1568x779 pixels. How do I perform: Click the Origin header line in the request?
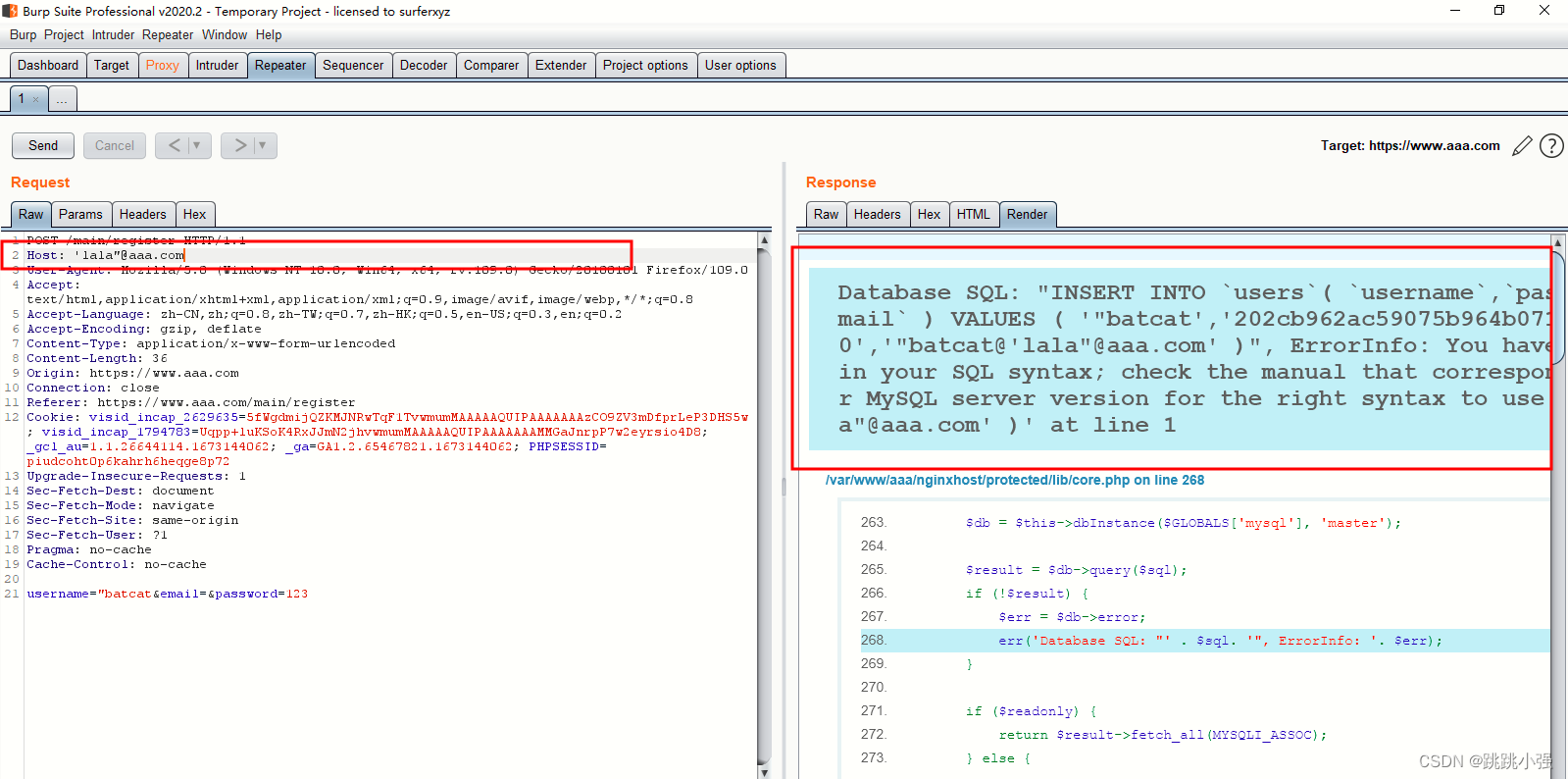coord(132,373)
